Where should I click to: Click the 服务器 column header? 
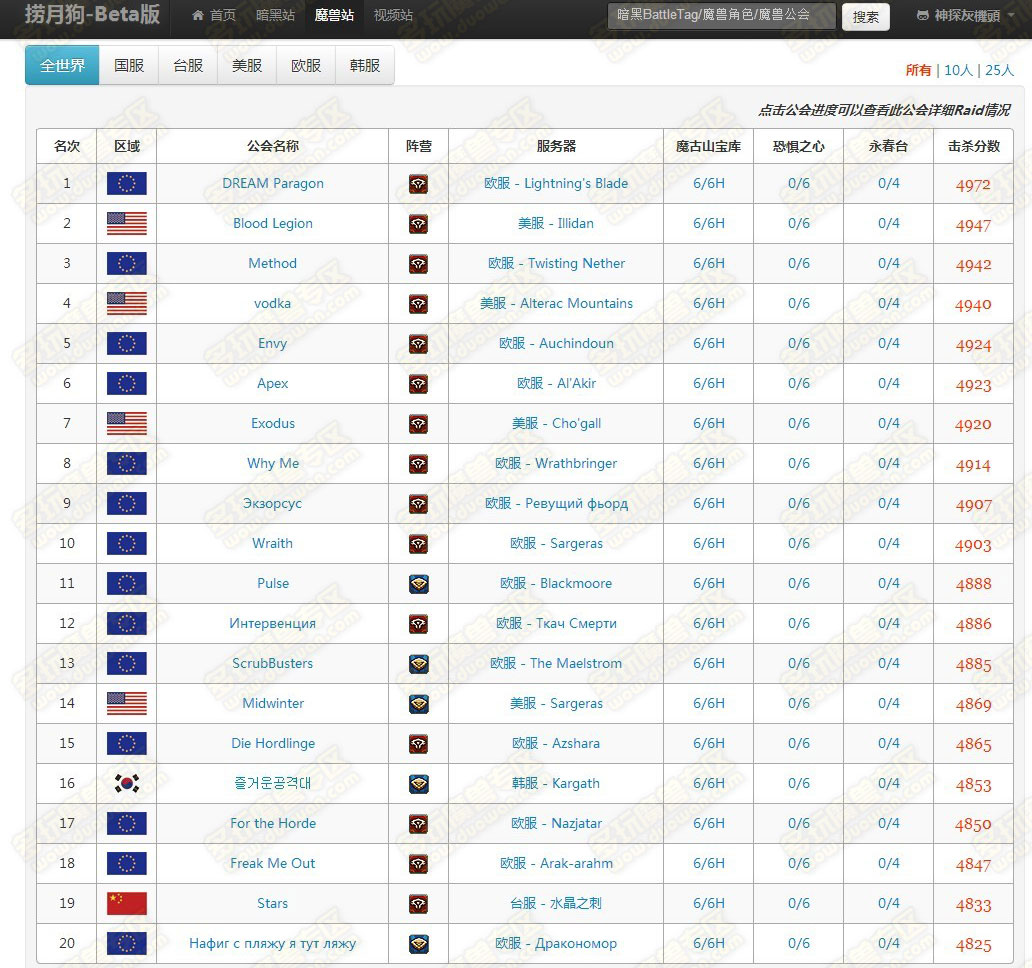(556, 146)
